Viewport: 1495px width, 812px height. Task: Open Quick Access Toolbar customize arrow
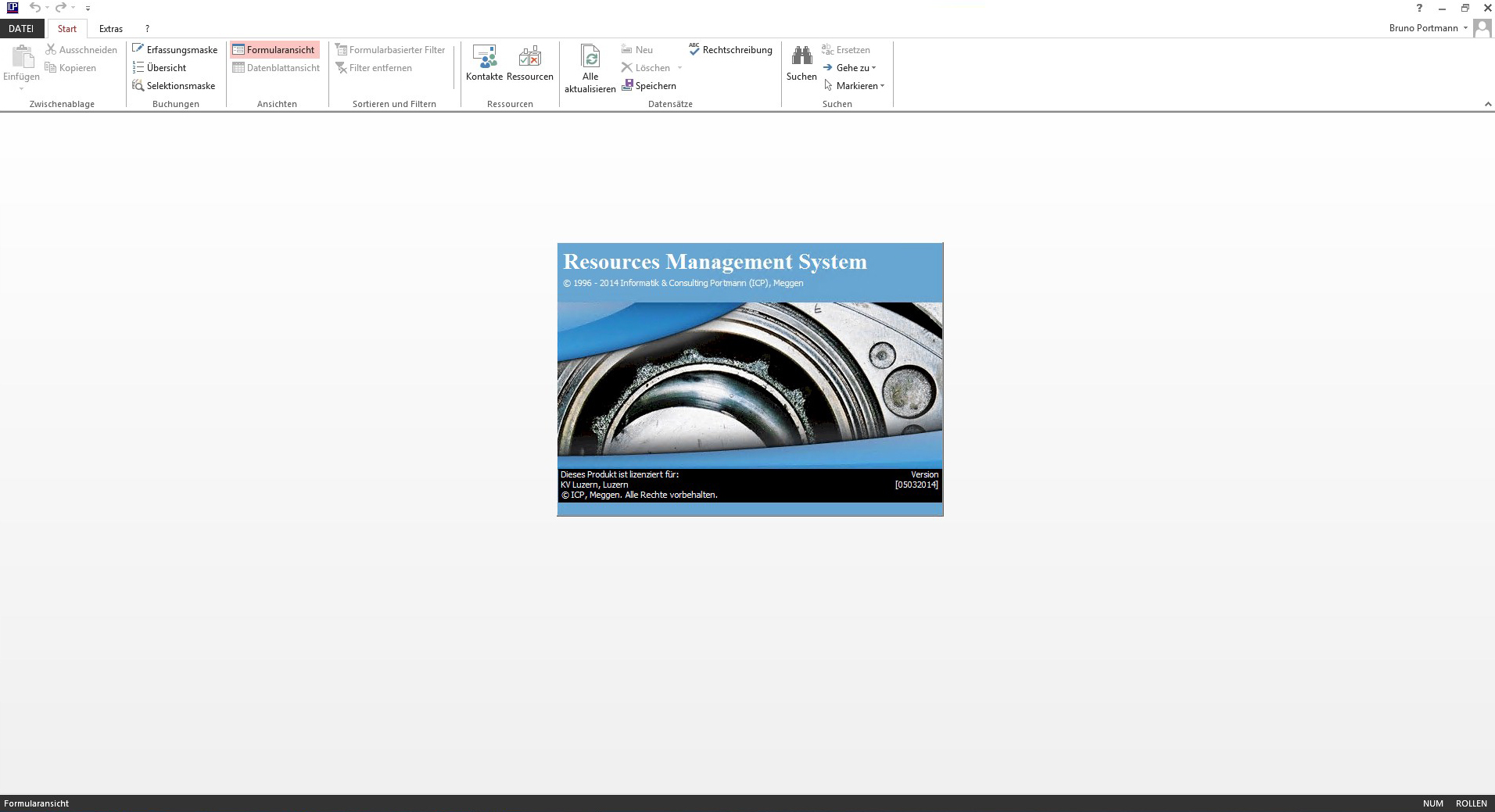click(88, 8)
